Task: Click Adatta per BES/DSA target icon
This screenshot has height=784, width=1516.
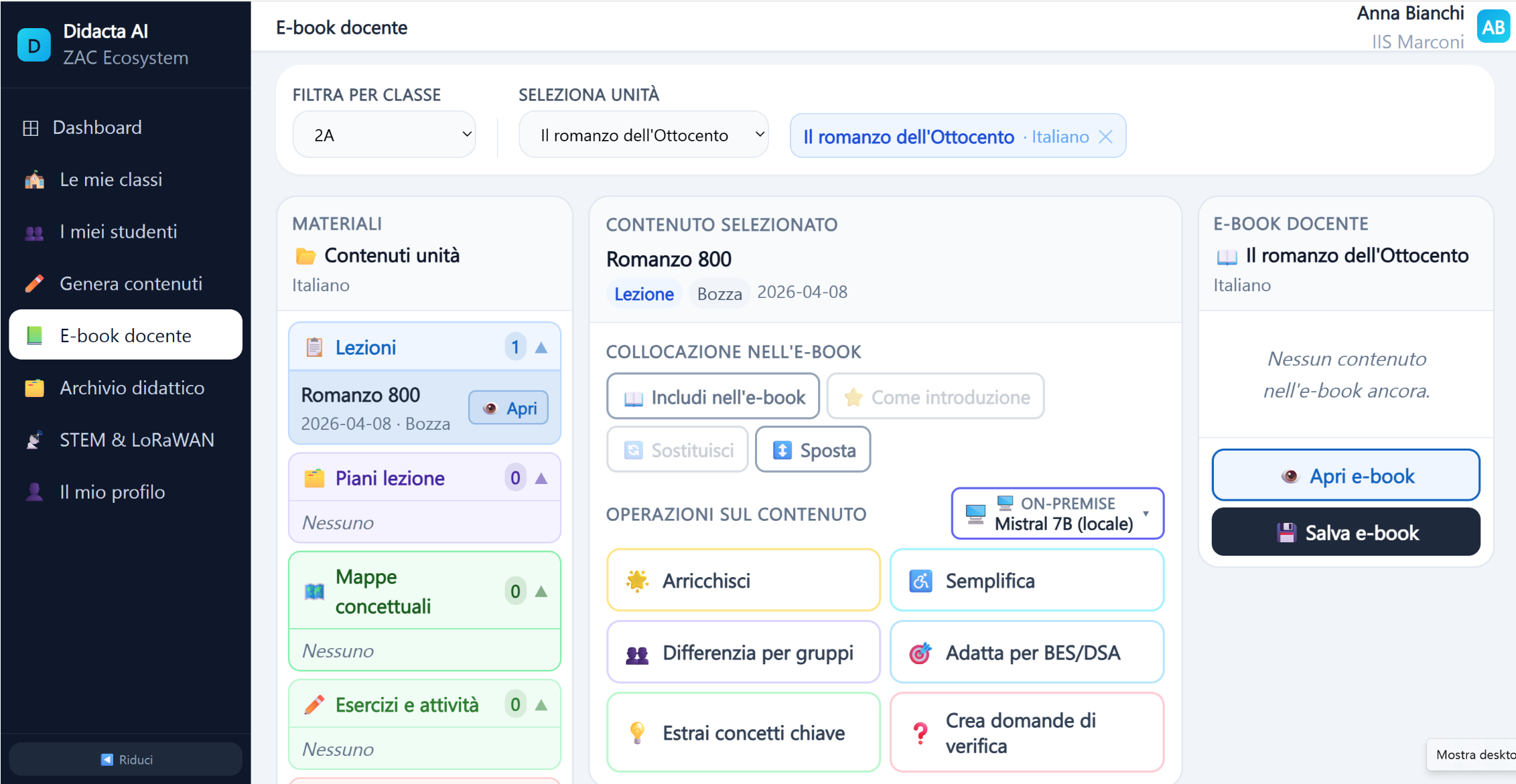Action: click(x=920, y=653)
